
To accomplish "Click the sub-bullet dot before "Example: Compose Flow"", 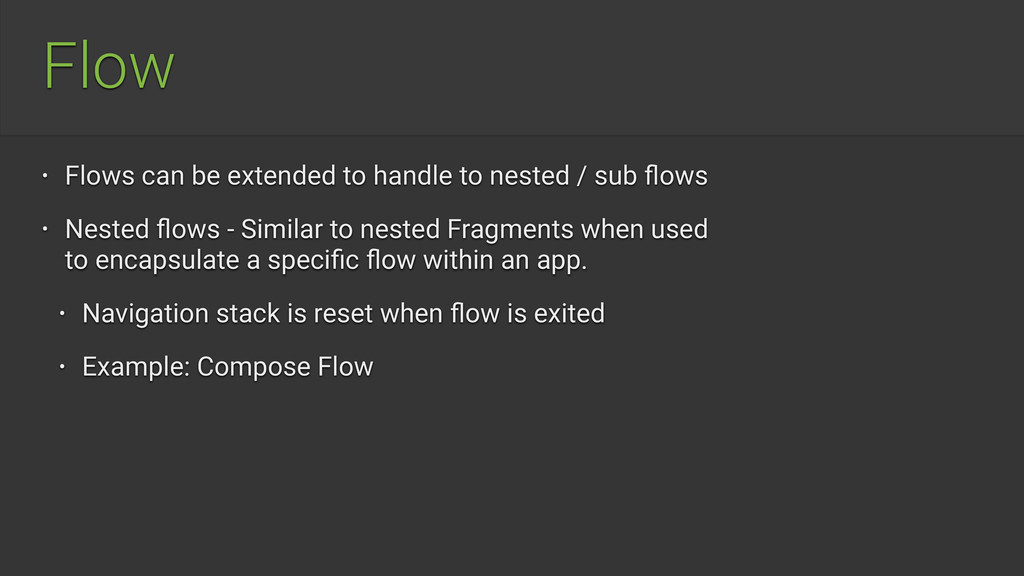I will coord(62,367).
